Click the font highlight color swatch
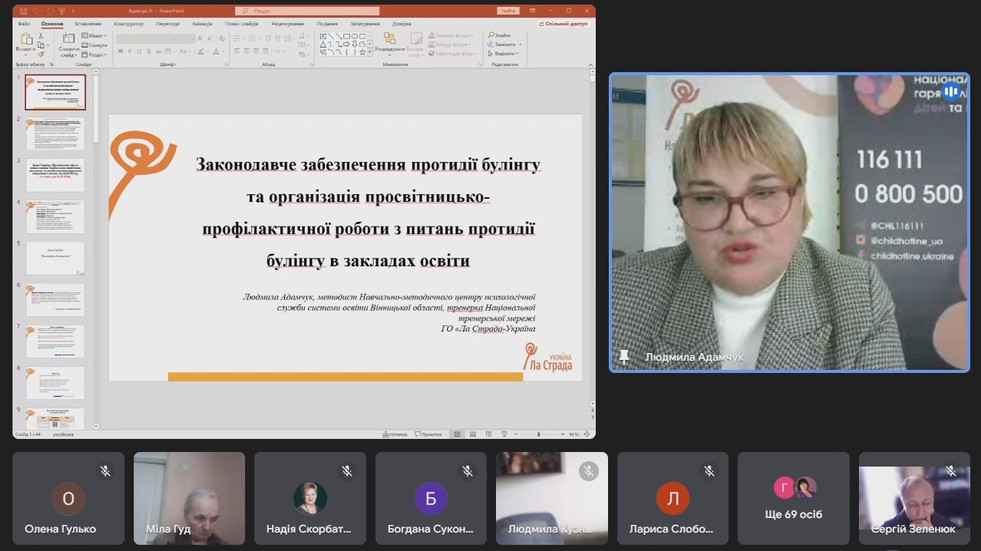The height and width of the screenshot is (551, 981). coord(200,51)
